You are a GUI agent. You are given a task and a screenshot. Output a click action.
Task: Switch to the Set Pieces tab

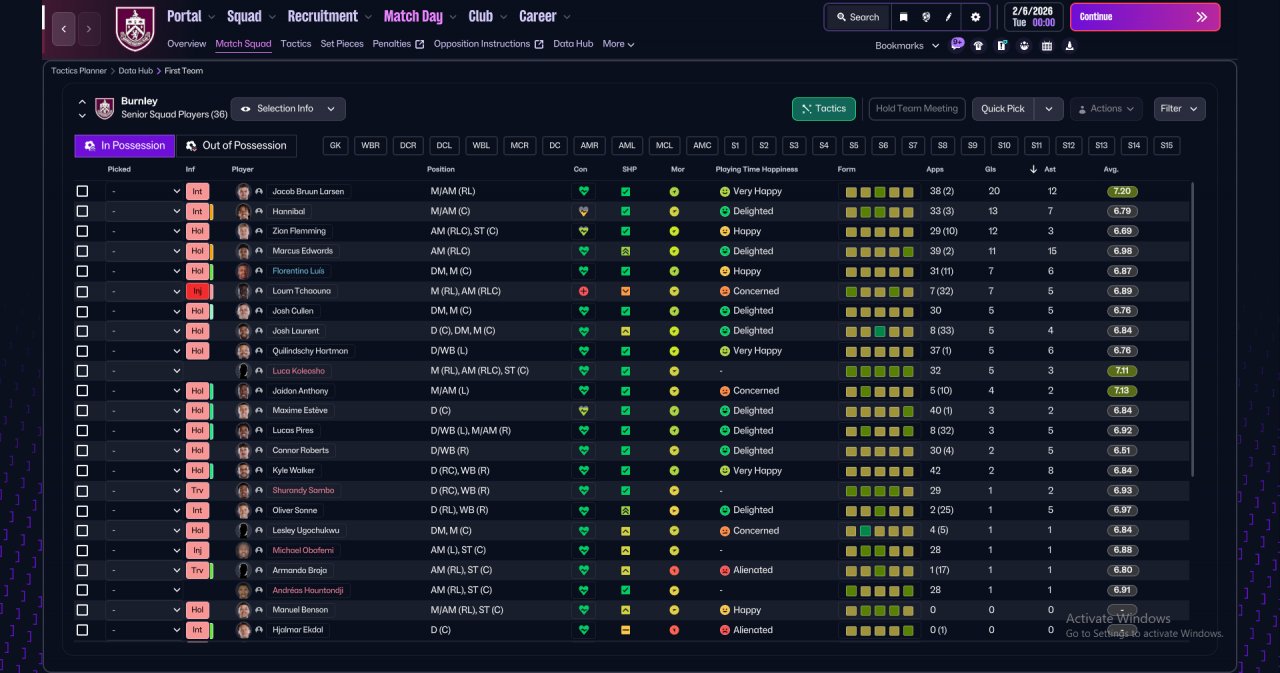point(342,44)
